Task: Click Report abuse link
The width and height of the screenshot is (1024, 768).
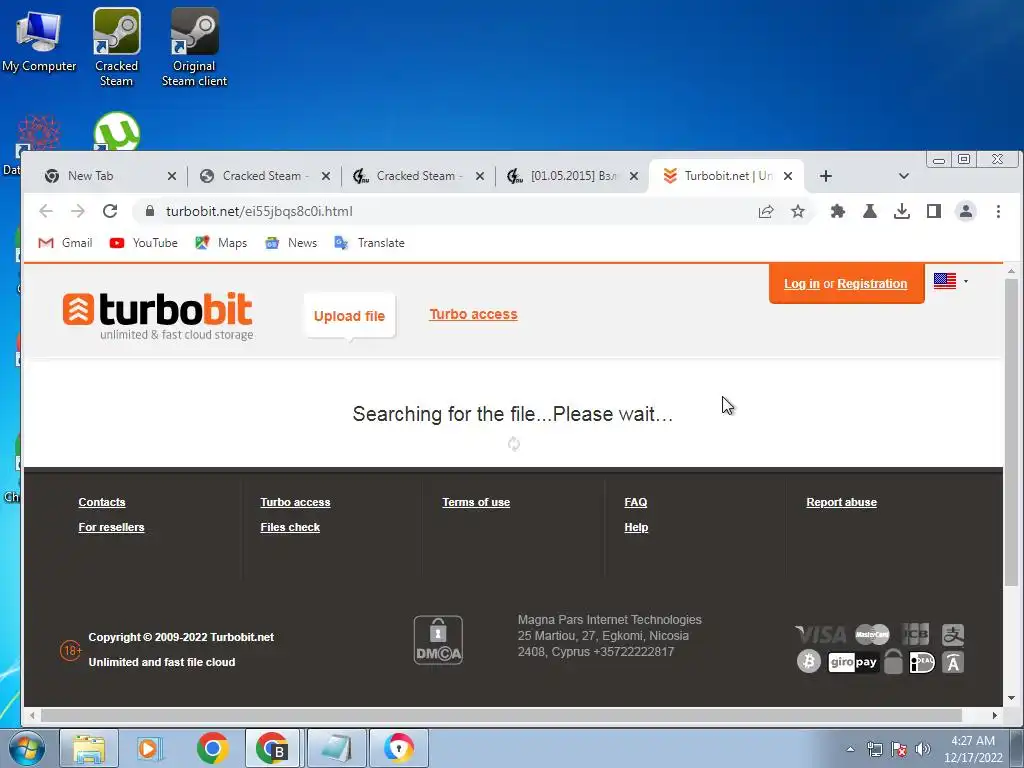Action: (841, 502)
